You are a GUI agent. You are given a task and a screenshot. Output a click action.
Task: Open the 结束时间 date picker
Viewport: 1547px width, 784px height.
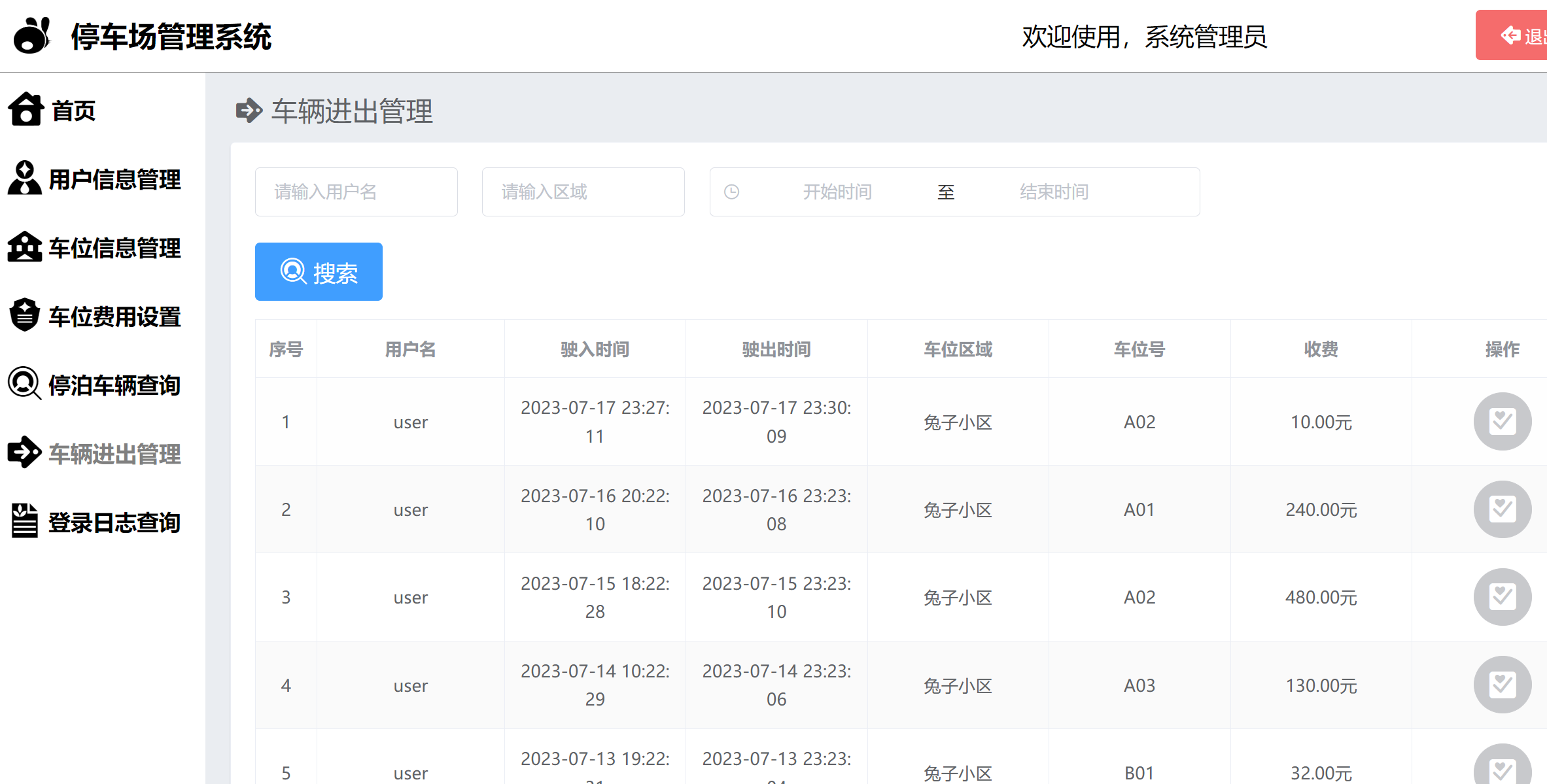point(1053,192)
